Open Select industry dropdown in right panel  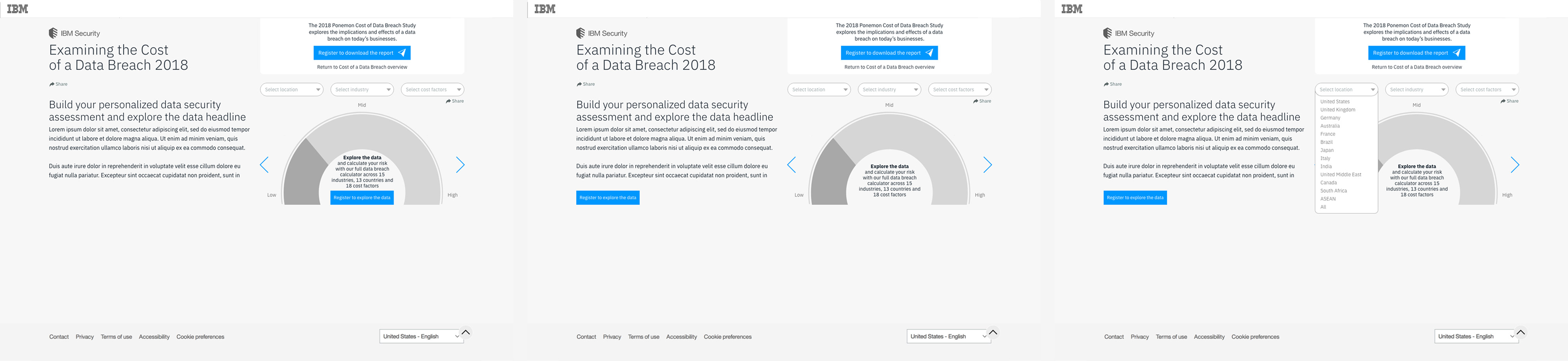tap(1416, 89)
